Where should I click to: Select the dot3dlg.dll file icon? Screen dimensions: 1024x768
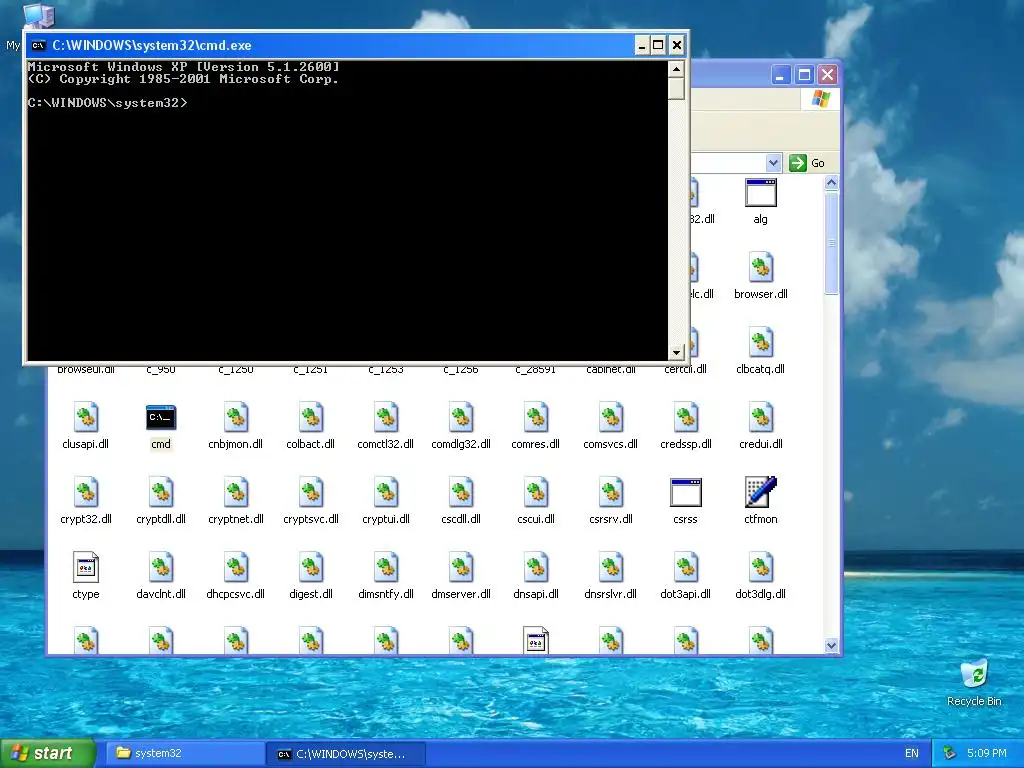761,568
